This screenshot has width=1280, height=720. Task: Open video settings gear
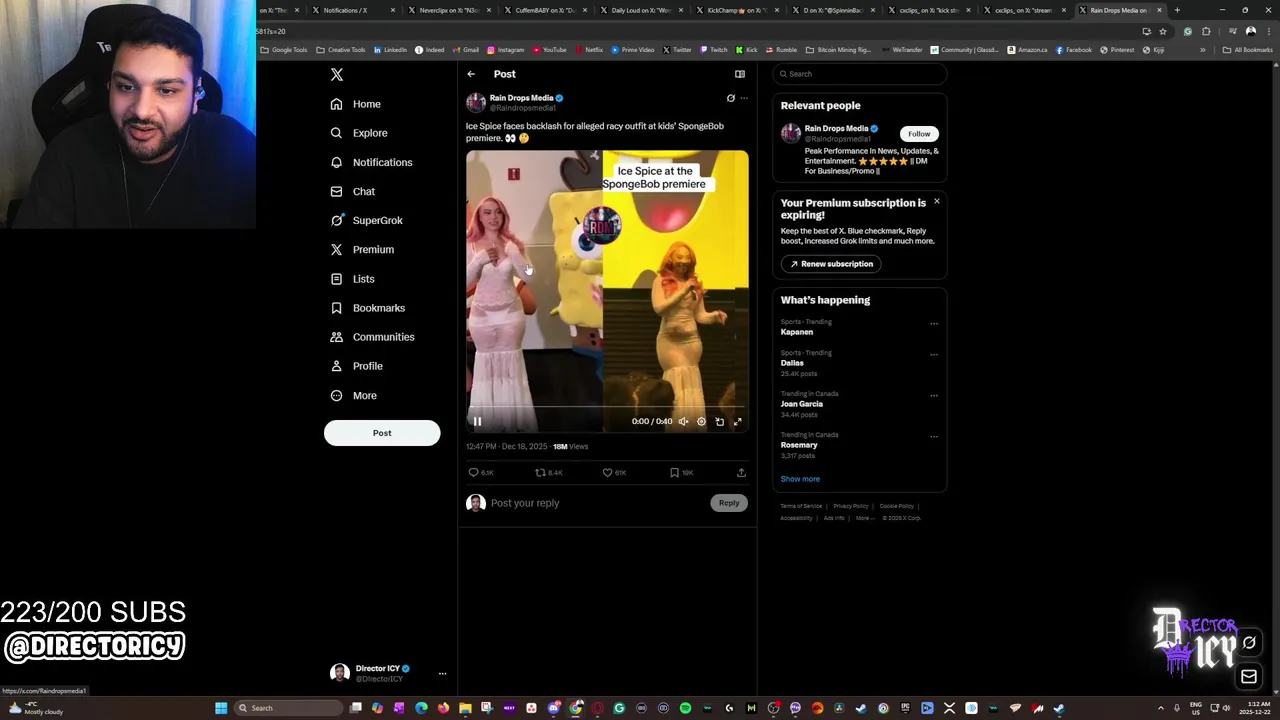tap(702, 421)
